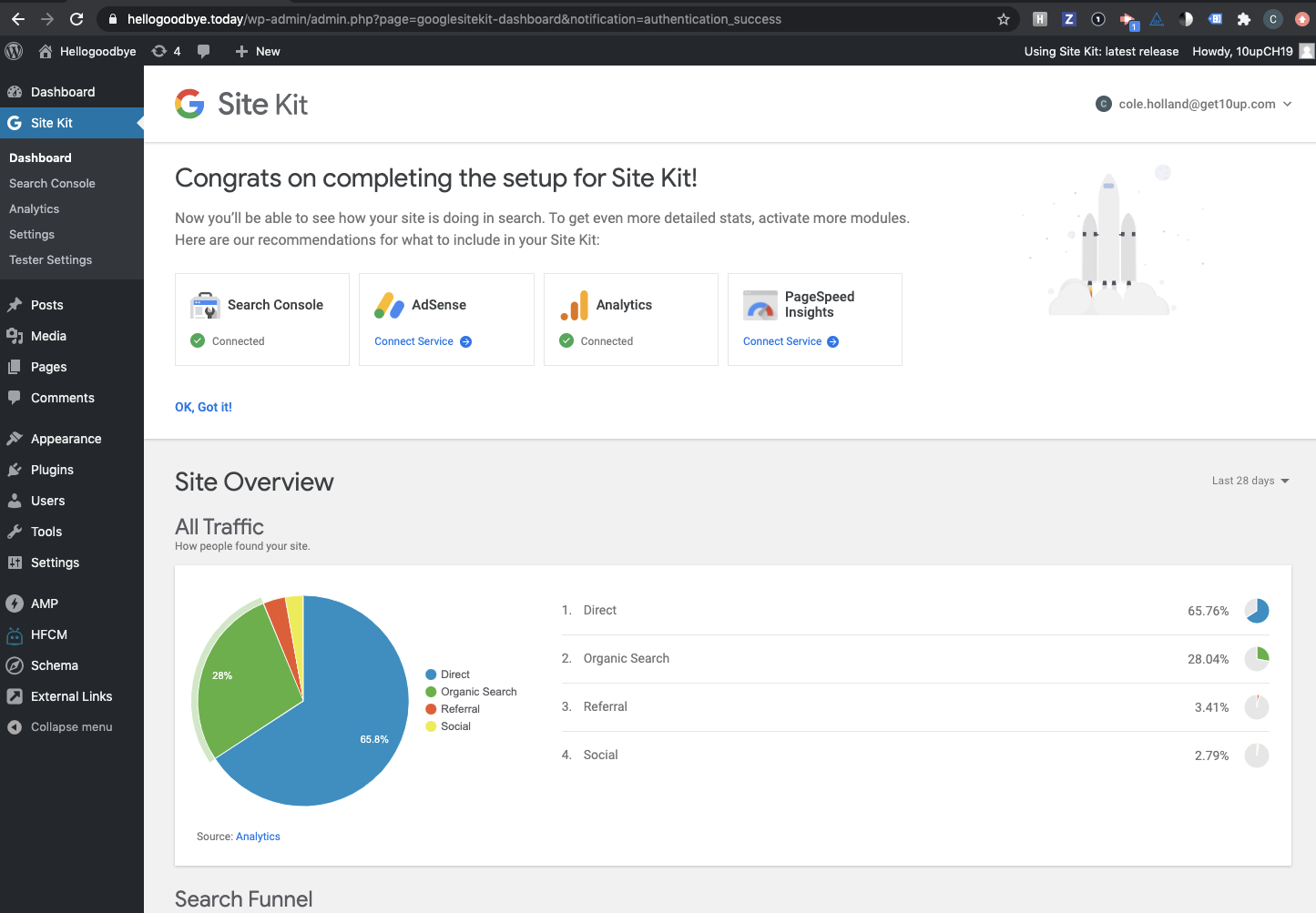The width and height of the screenshot is (1316, 913).
Task: Click yellow Social legend entry
Action: [x=448, y=726]
